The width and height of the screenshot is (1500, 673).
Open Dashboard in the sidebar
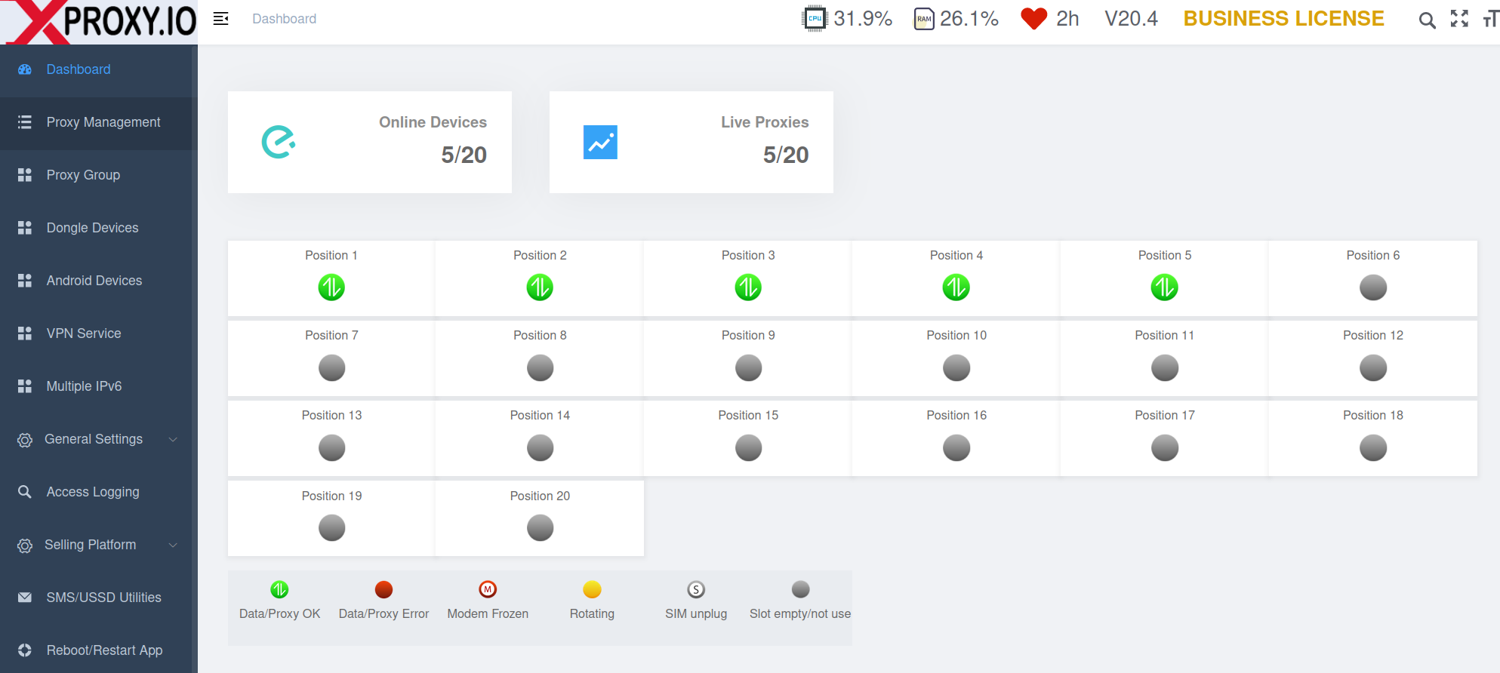(x=99, y=69)
